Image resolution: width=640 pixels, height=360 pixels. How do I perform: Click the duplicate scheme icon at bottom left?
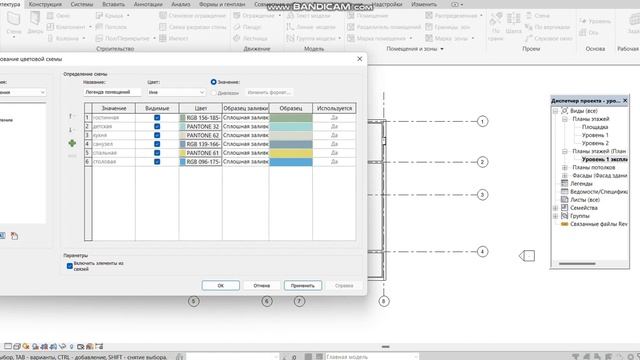coord(2,236)
